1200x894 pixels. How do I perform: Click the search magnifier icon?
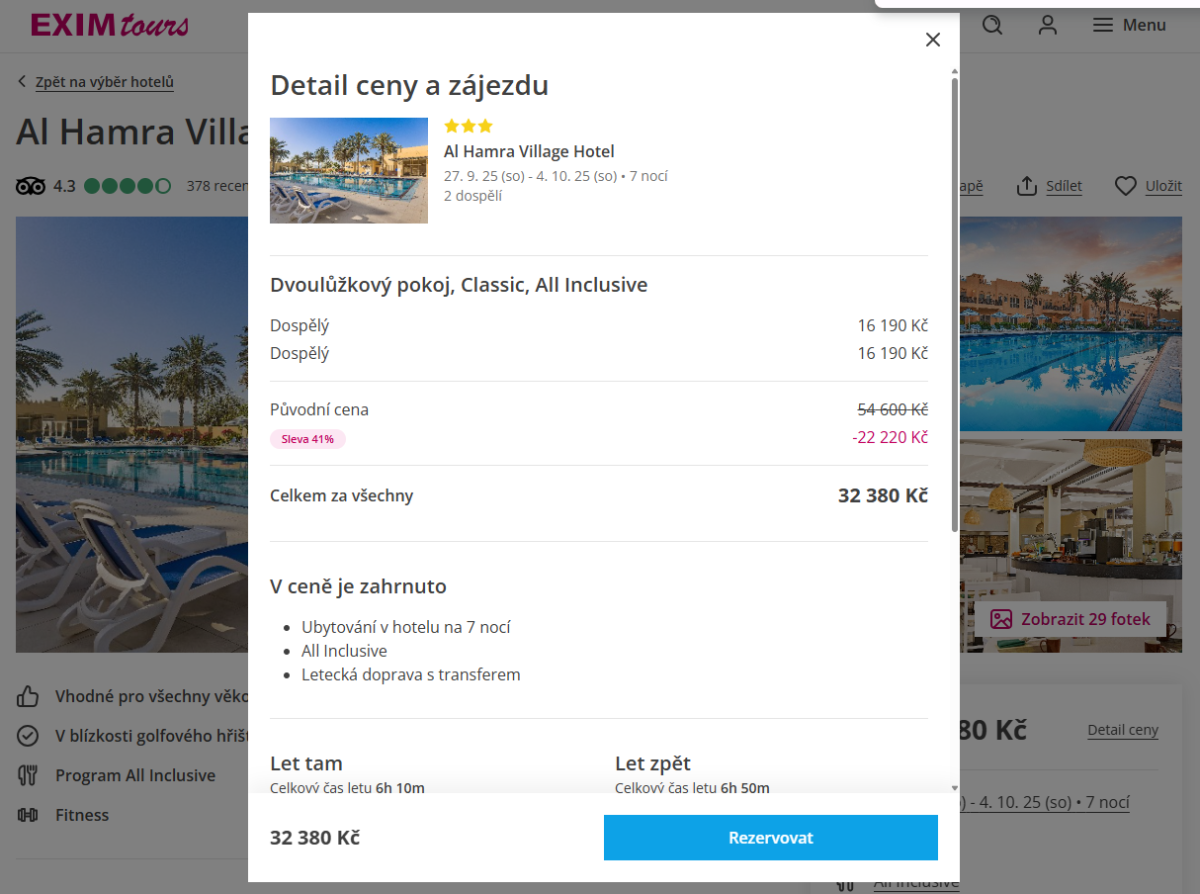click(992, 25)
